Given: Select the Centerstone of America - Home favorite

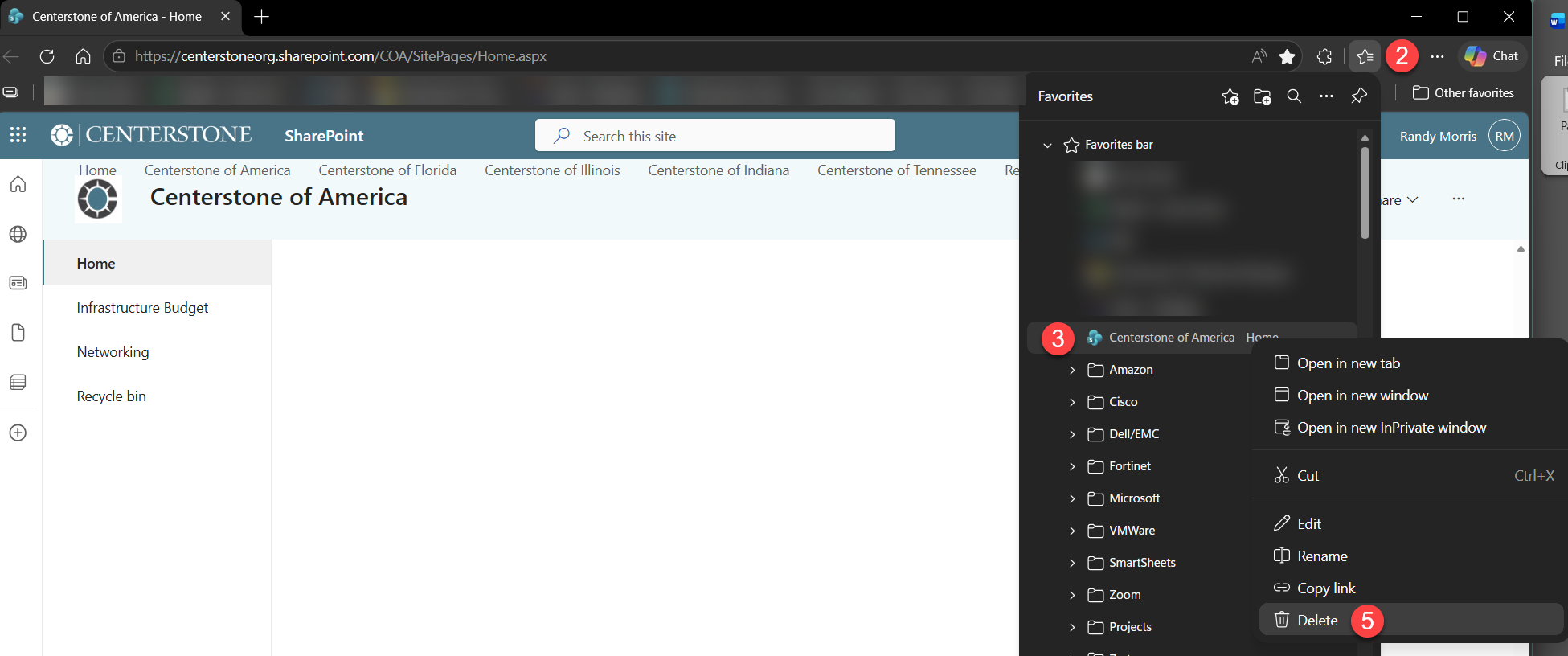Looking at the screenshot, I should point(1192,338).
